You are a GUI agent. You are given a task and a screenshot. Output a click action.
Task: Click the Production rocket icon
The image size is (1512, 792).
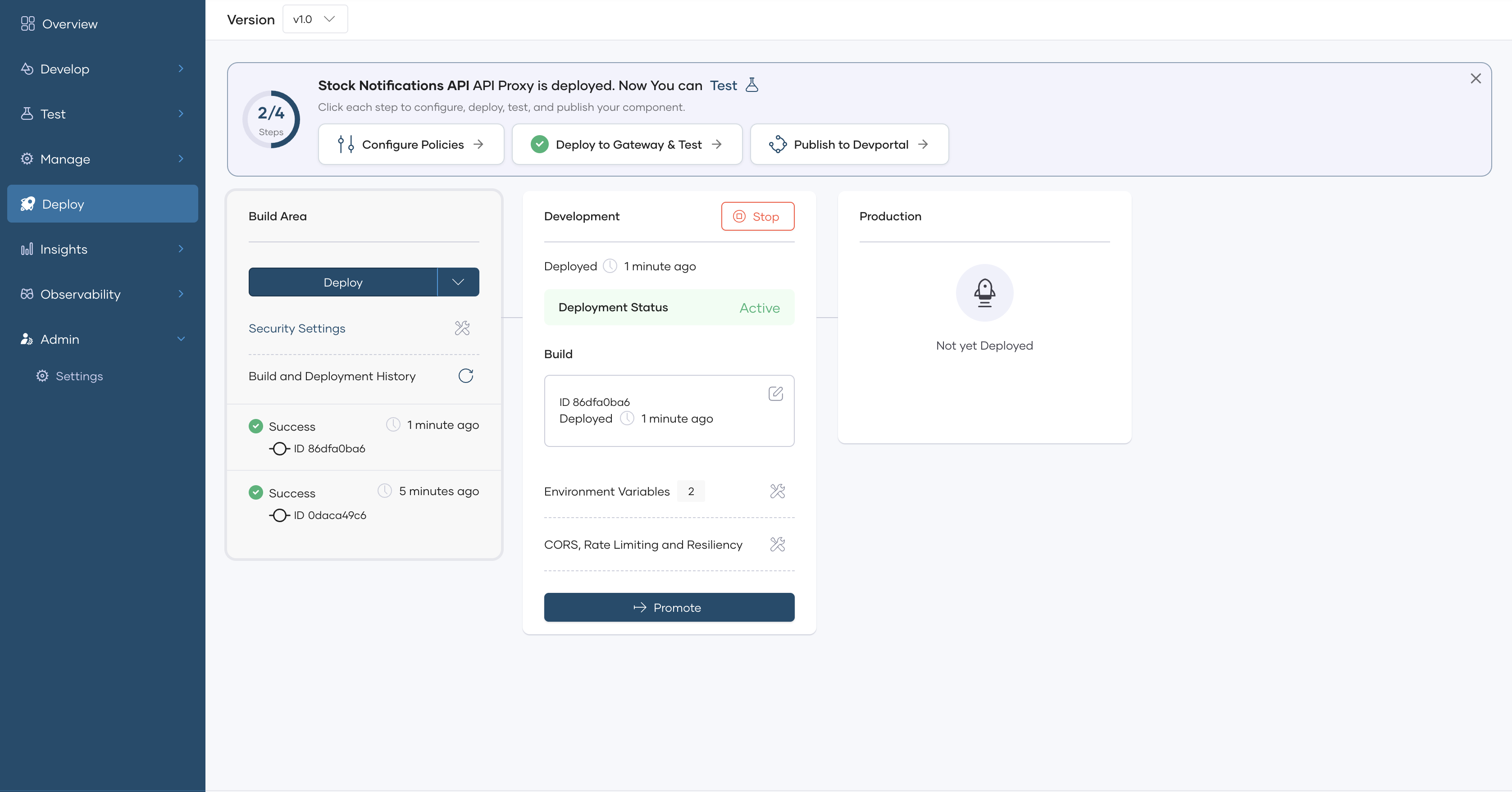(x=984, y=292)
